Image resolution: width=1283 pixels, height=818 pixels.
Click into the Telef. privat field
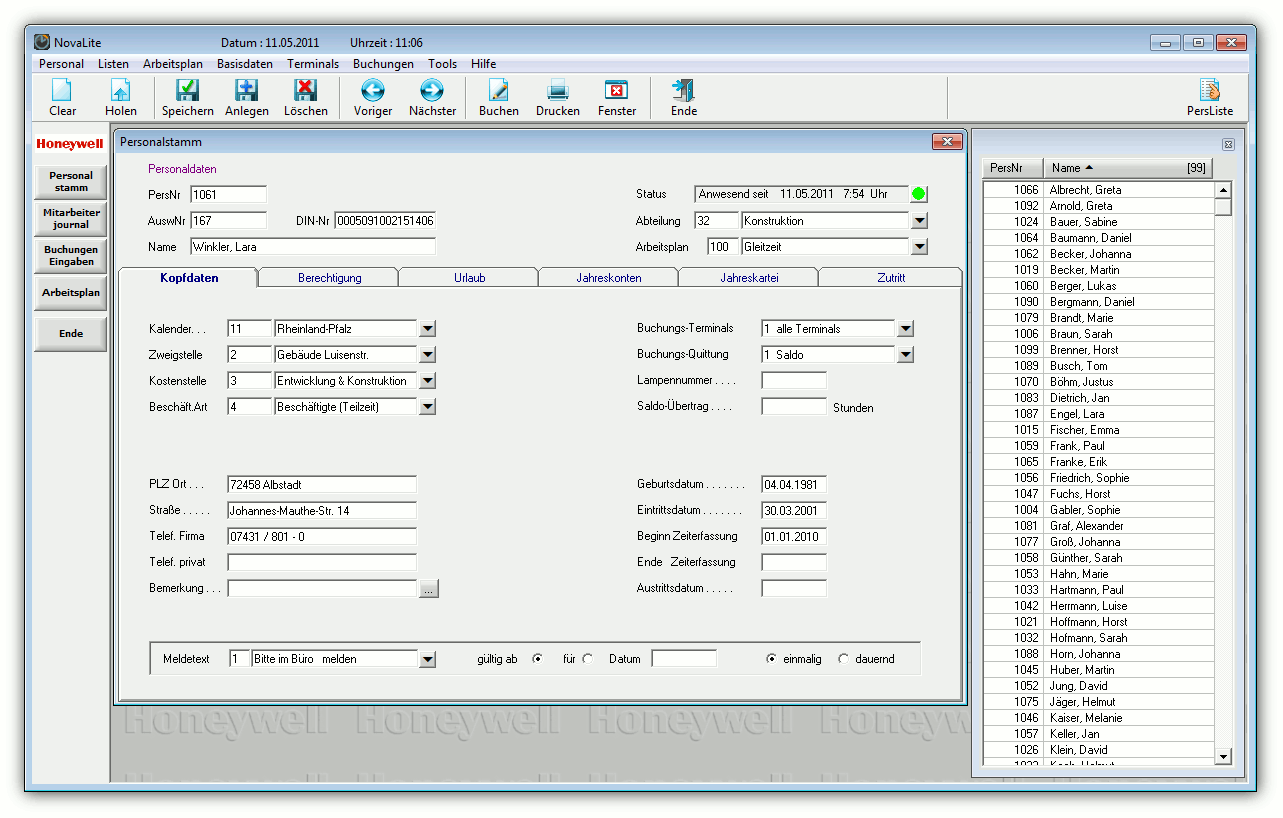click(x=321, y=562)
